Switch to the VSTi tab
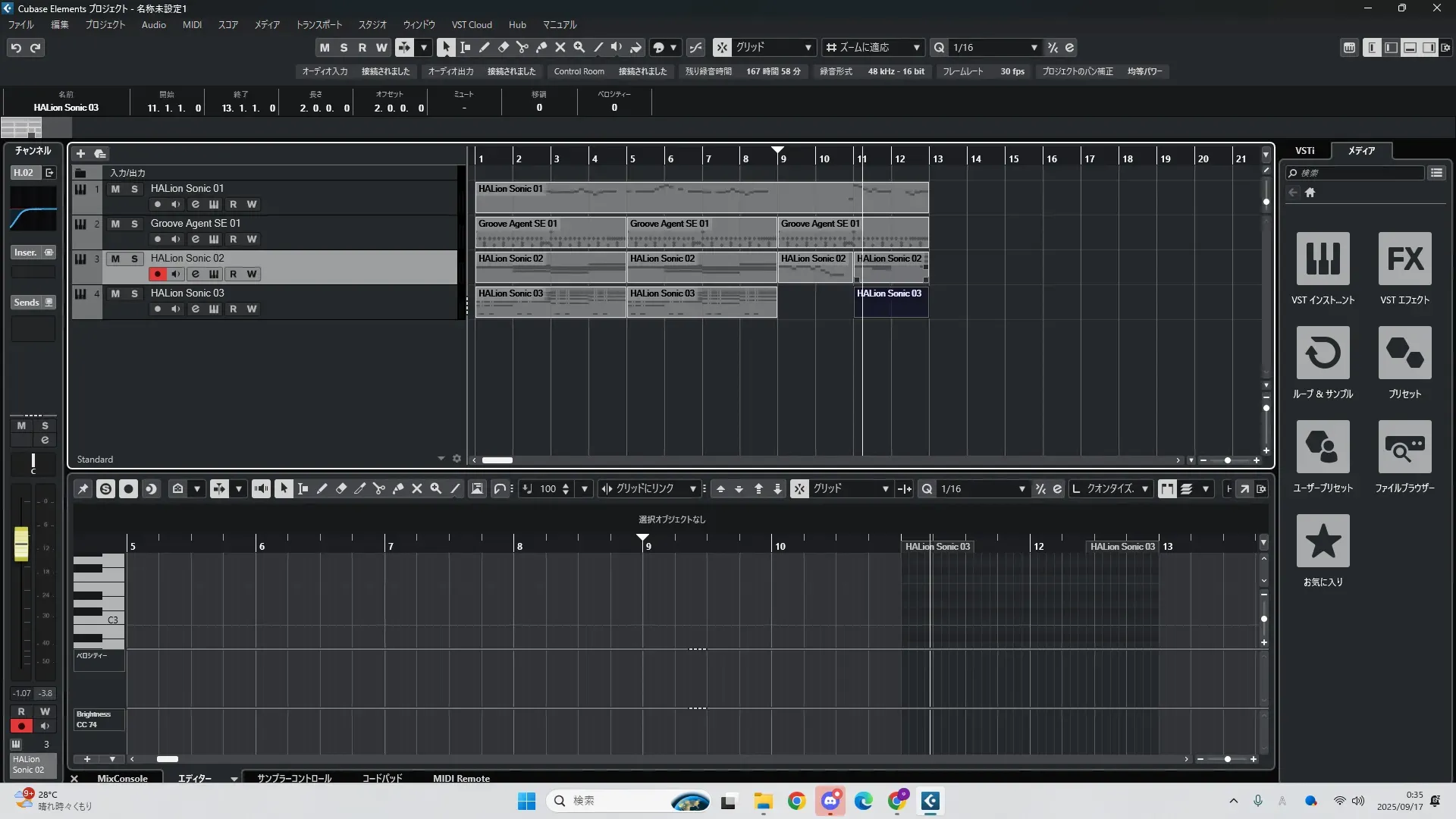This screenshot has width=1456, height=819. (x=1304, y=150)
